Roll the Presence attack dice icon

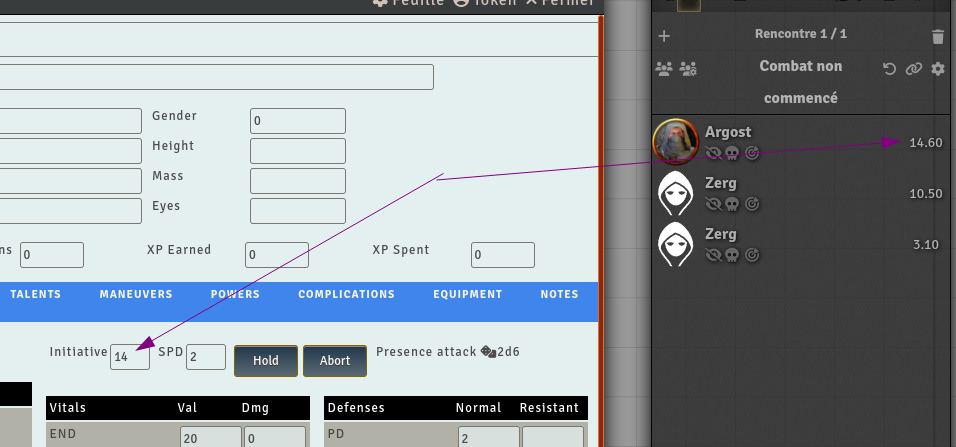pos(488,352)
